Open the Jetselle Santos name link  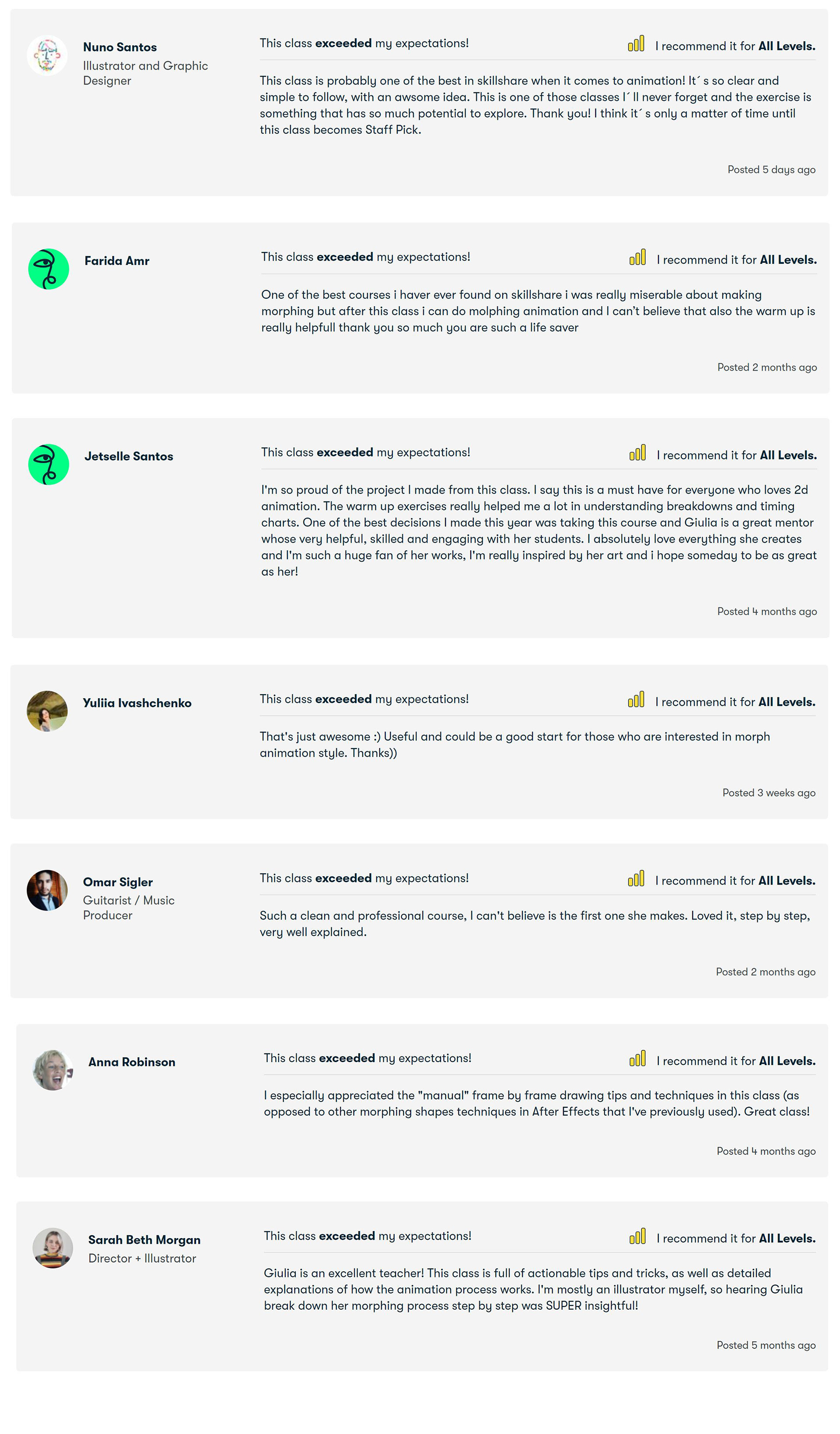(x=129, y=456)
